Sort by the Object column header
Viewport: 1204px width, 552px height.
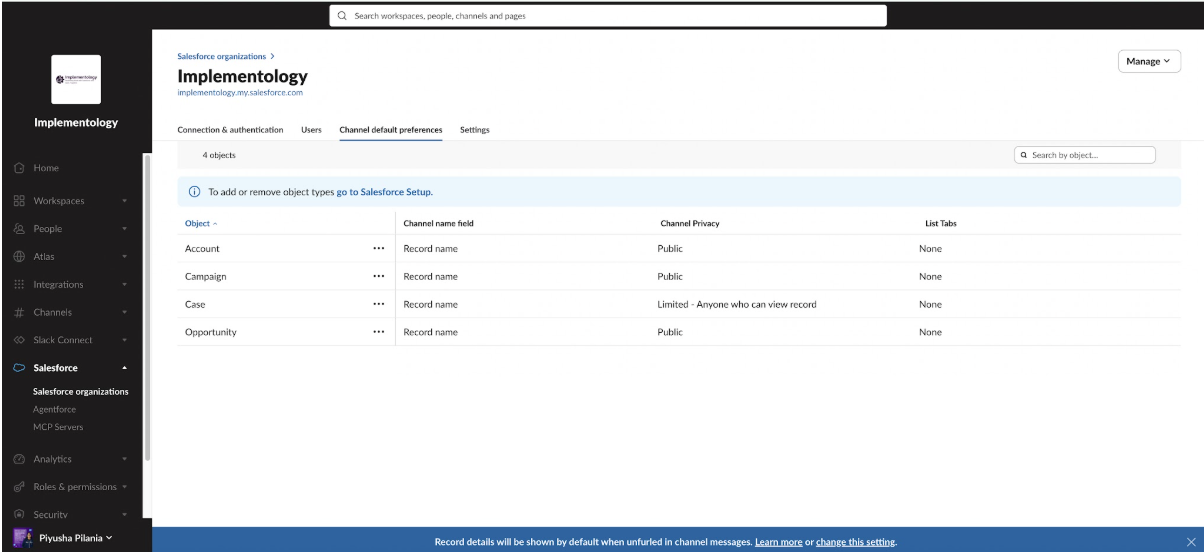pos(202,223)
